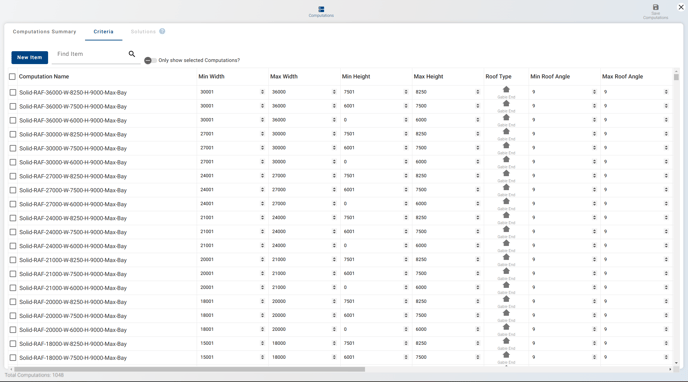Select checkbox for Solid-RAF-27000-W-8250-H-9000-Max-Bay
The image size is (688, 382).
[x=13, y=176]
